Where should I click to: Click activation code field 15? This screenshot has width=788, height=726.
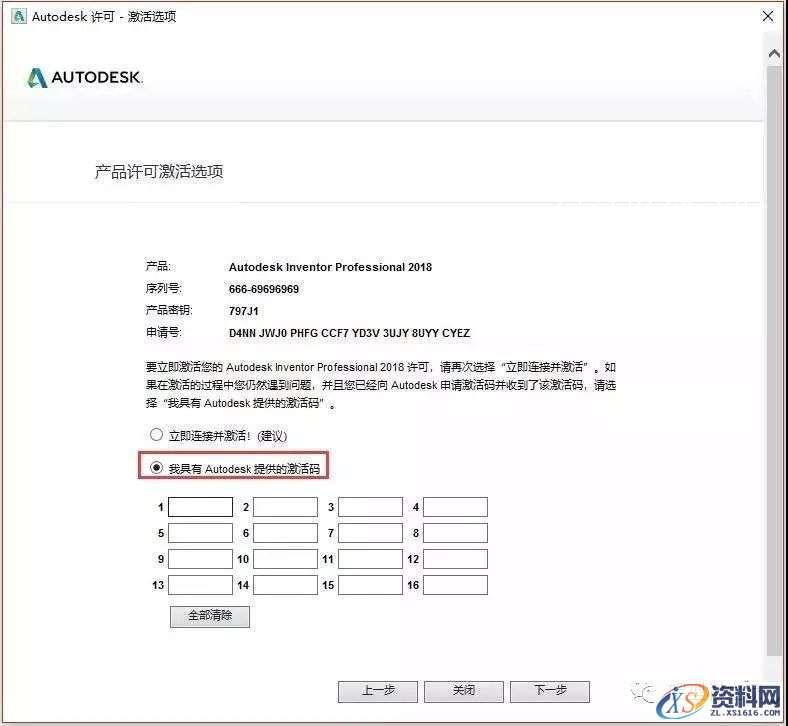[x=370, y=585]
